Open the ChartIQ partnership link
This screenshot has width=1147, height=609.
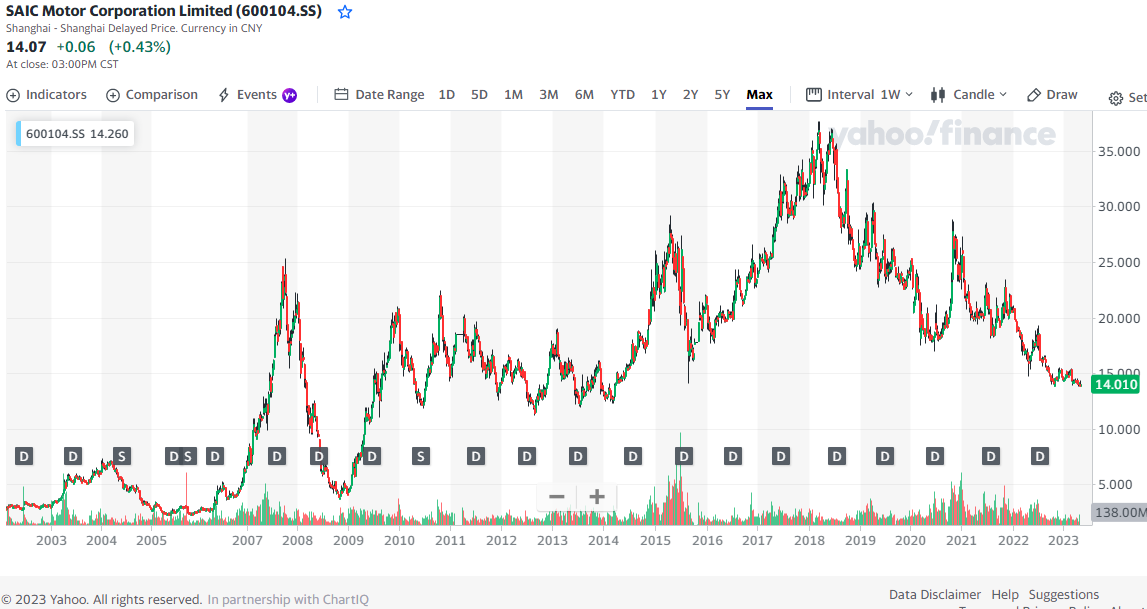point(288,599)
